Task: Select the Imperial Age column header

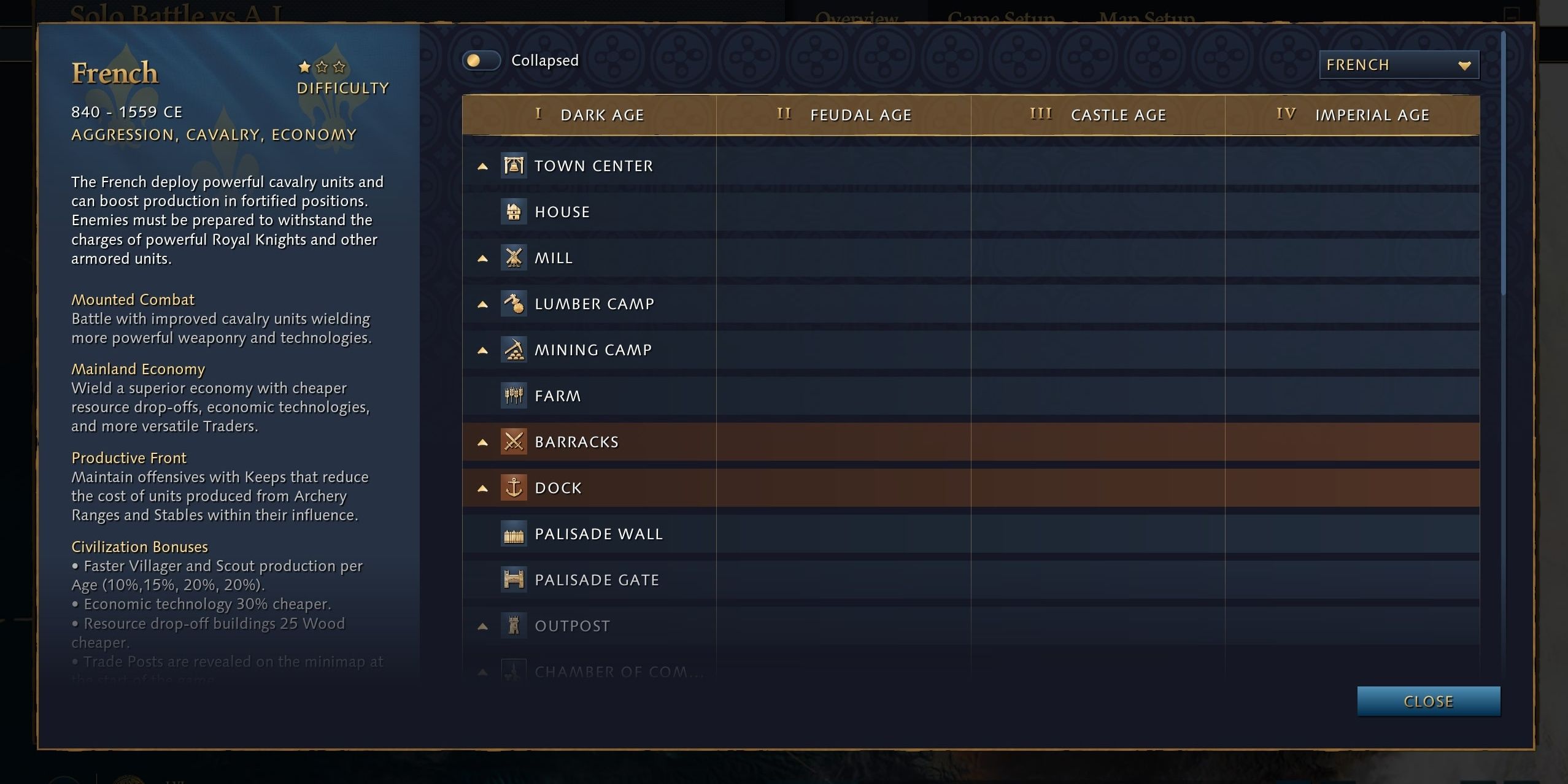Action: (1353, 115)
